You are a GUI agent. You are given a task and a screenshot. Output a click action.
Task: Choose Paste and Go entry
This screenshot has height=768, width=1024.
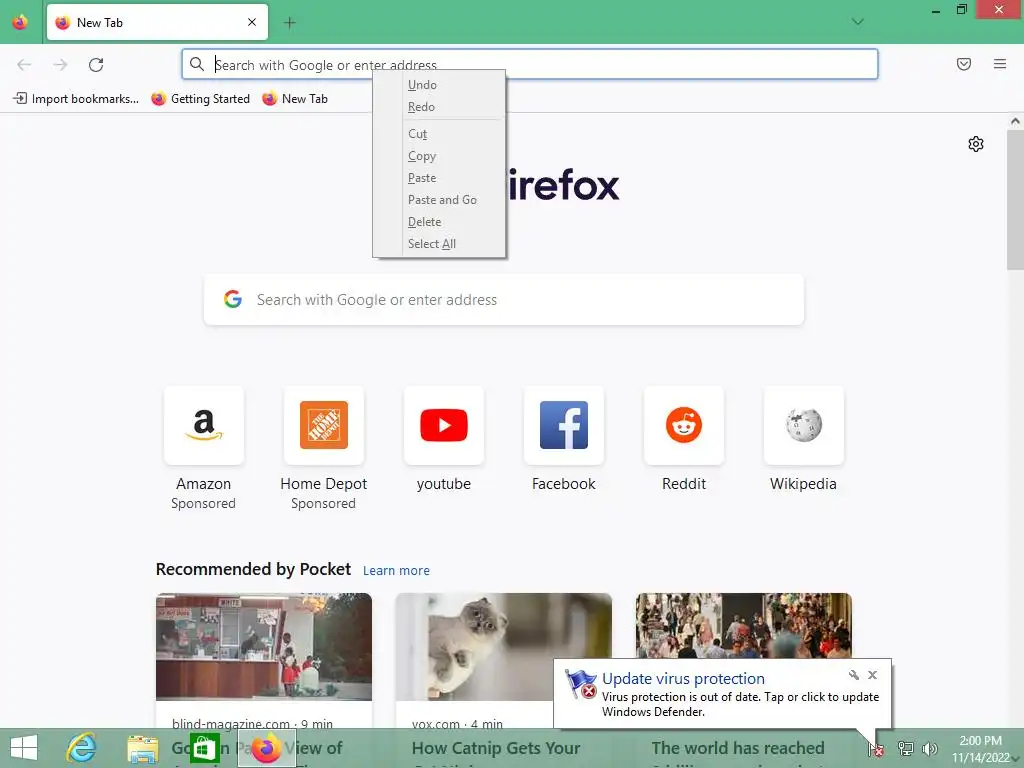439,200
